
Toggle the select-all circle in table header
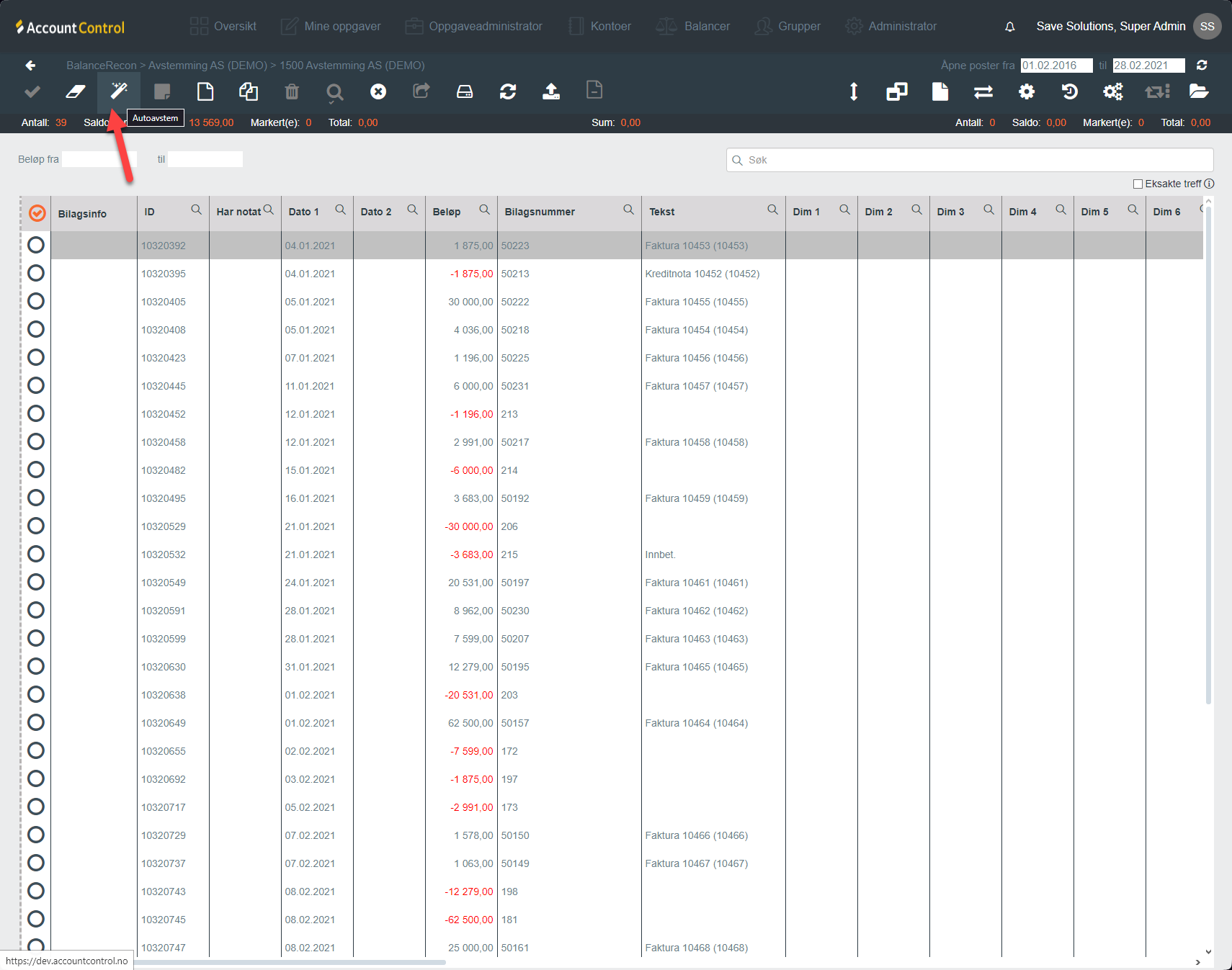click(x=37, y=213)
